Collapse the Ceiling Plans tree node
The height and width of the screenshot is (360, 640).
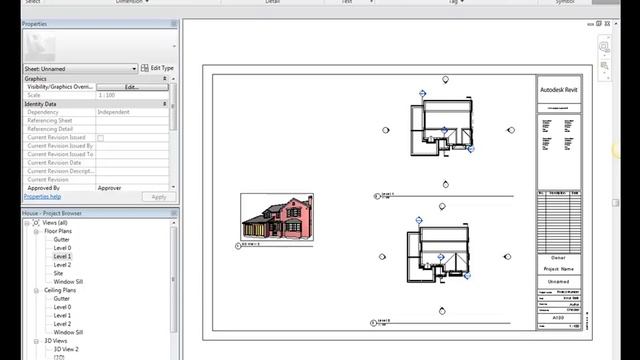pos(36,291)
